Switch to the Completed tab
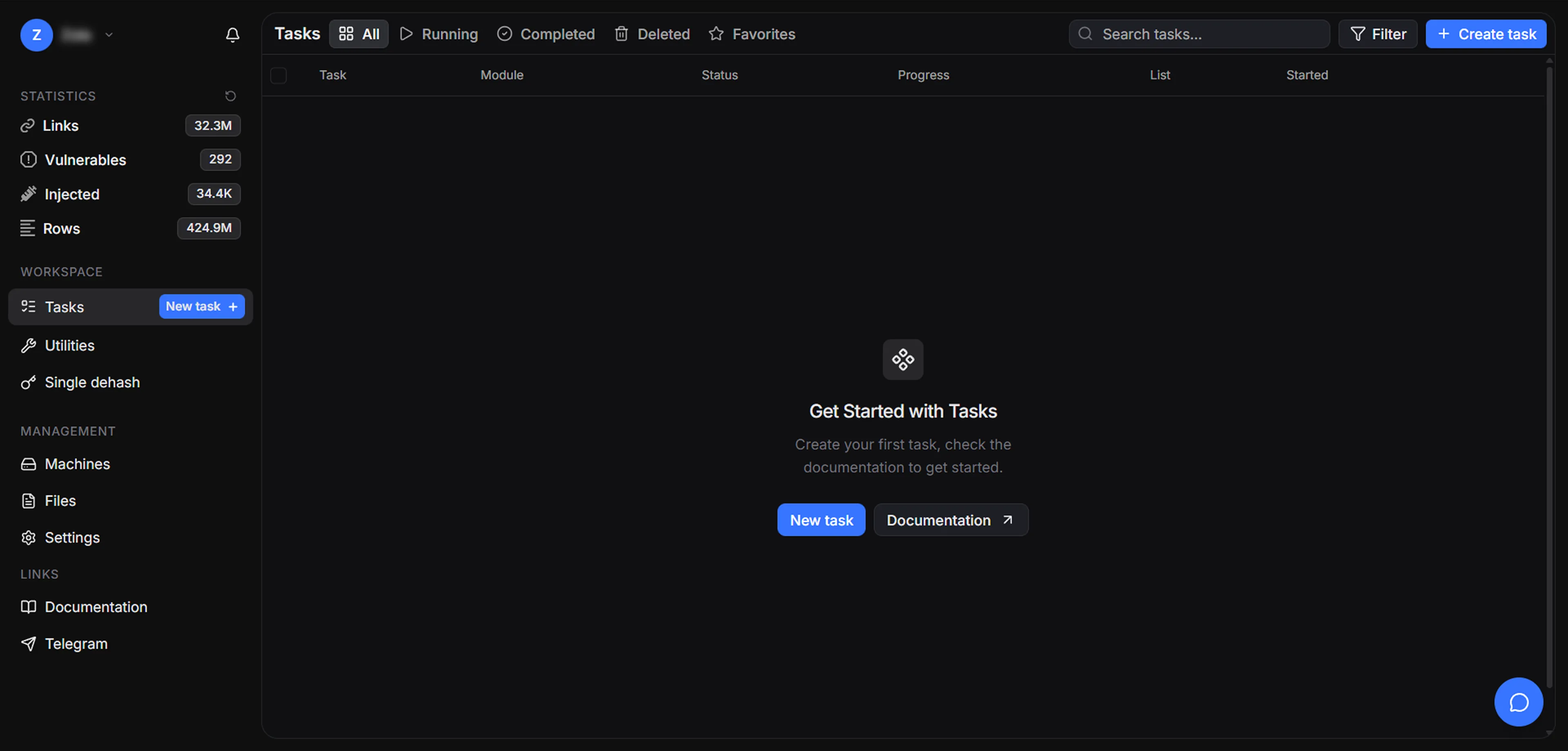 [546, 34]
